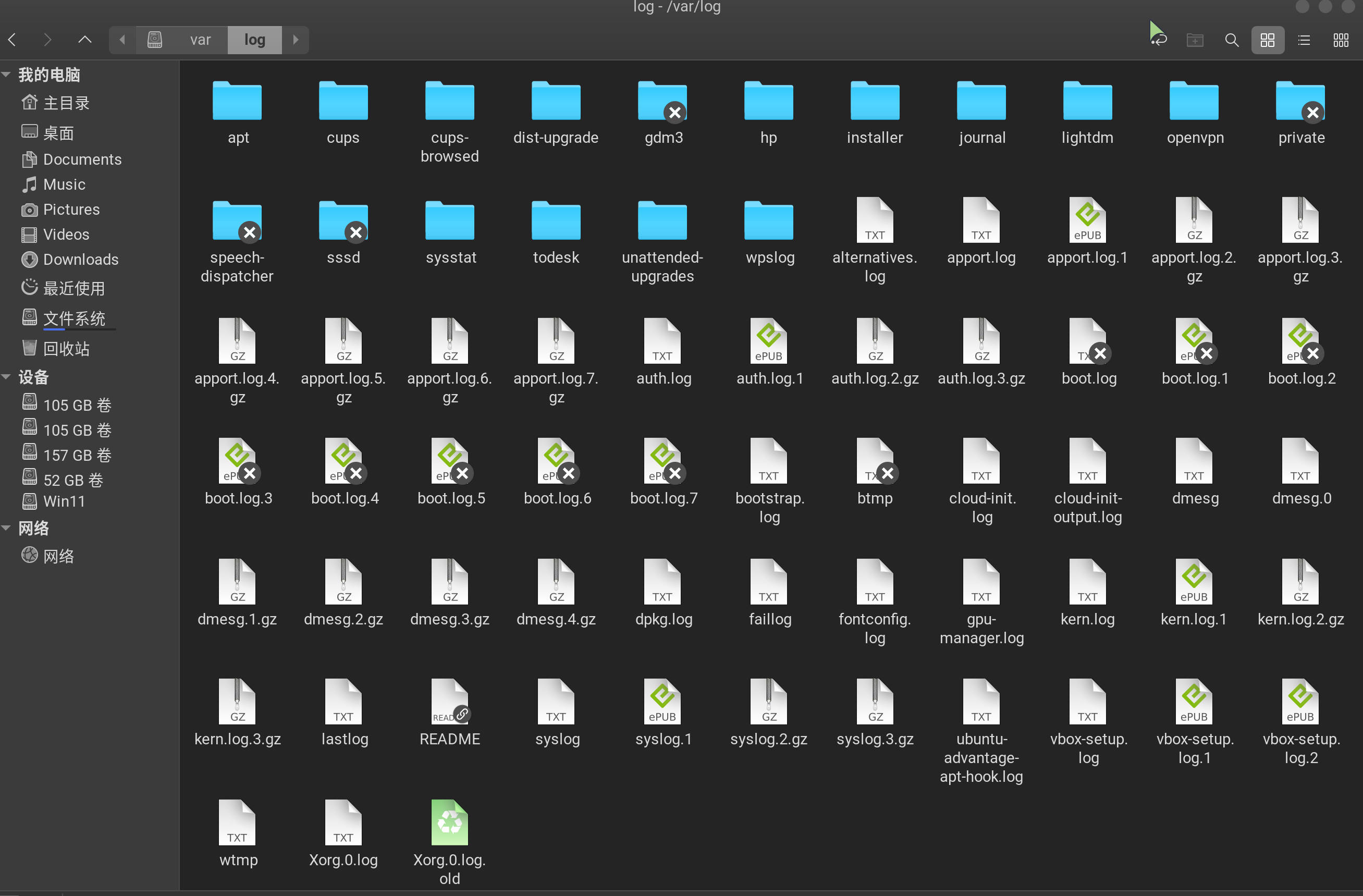Open the search magnifier icon

1231,40
